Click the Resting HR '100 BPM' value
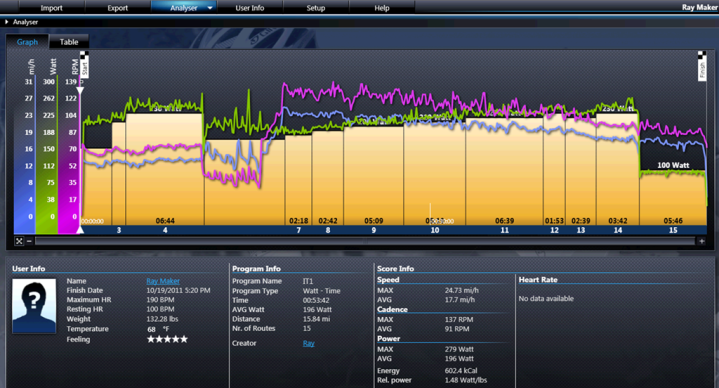Screen dimensions: 719x388 [160, 309]
